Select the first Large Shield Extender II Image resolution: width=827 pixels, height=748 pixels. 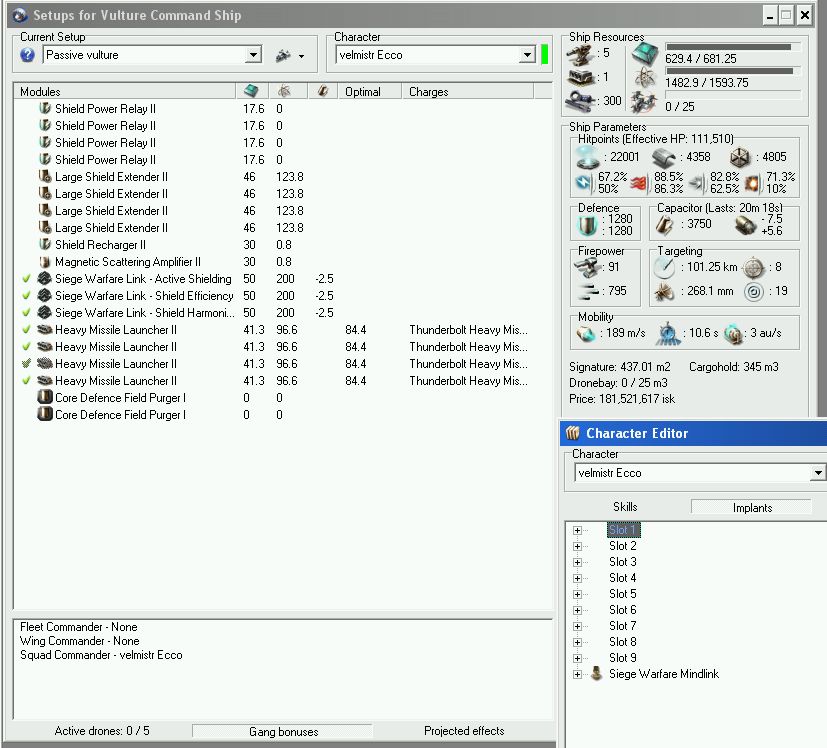[x=282, y=177]
